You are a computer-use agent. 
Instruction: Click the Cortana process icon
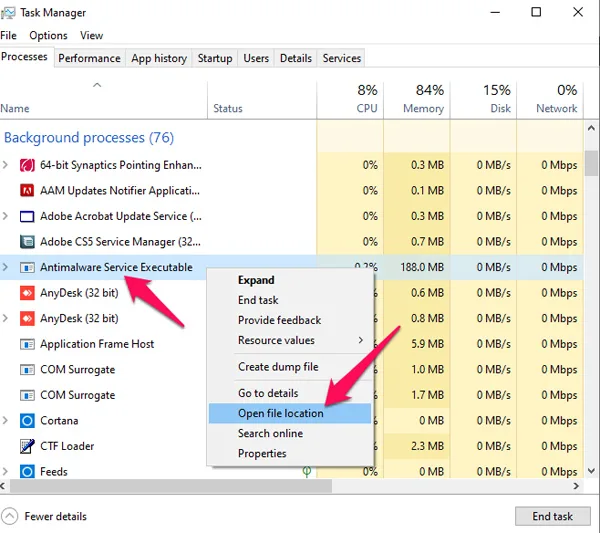[x=27, y=421]
